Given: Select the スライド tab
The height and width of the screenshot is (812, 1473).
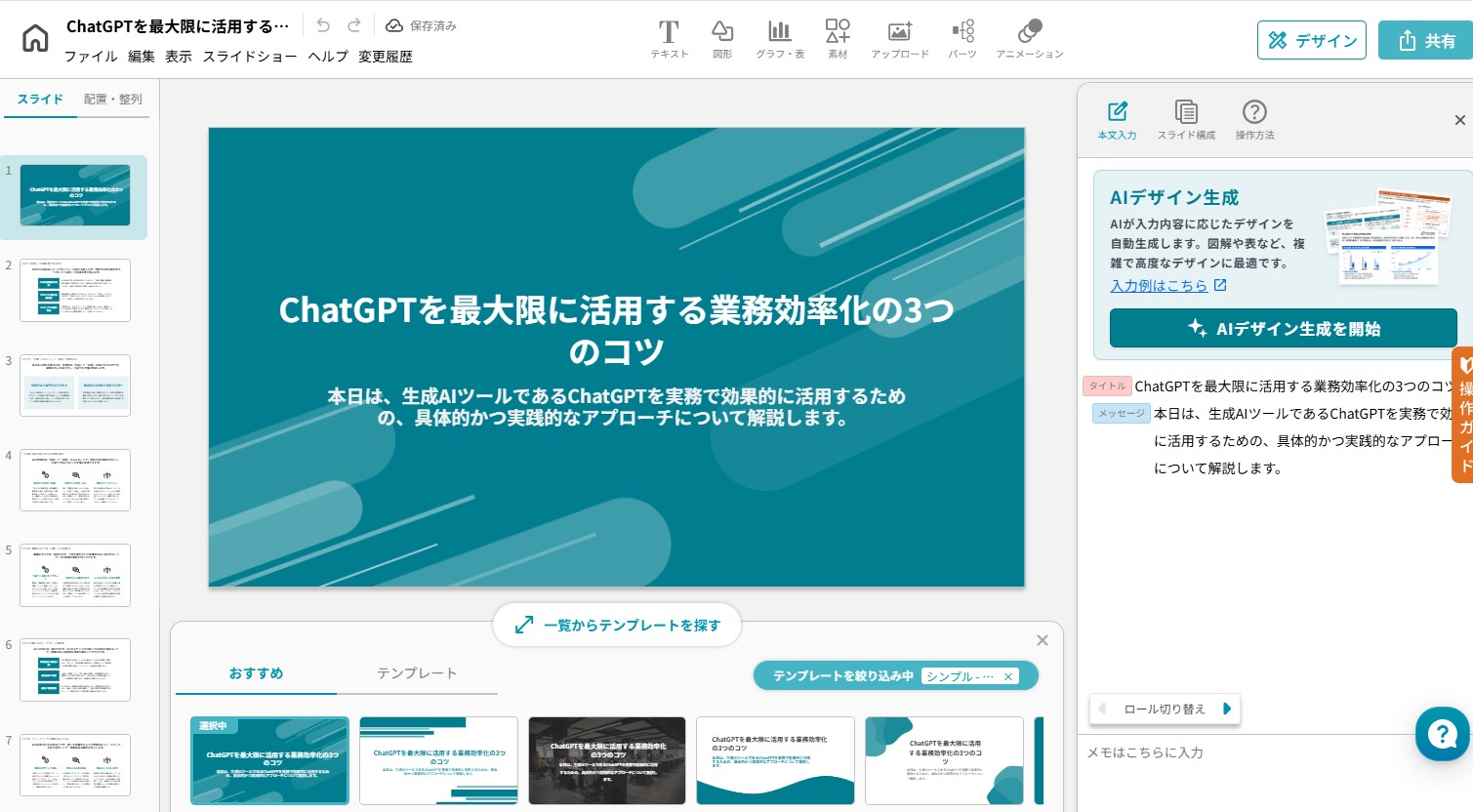Looking at the screenshot, I should 40,100.
